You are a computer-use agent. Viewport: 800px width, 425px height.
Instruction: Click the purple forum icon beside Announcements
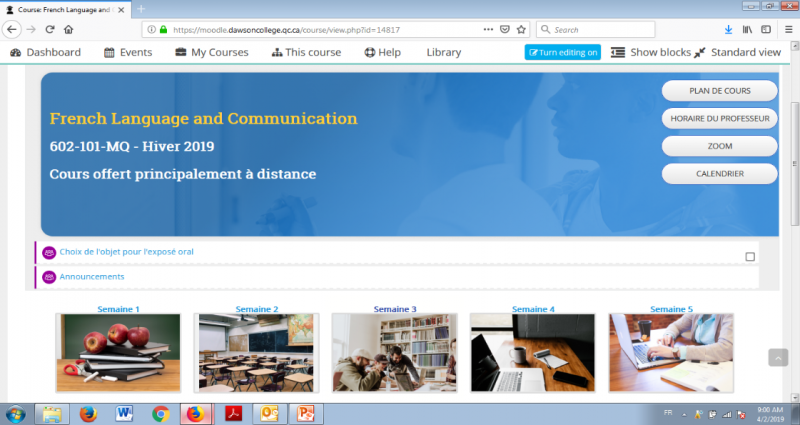pos(49,277)
